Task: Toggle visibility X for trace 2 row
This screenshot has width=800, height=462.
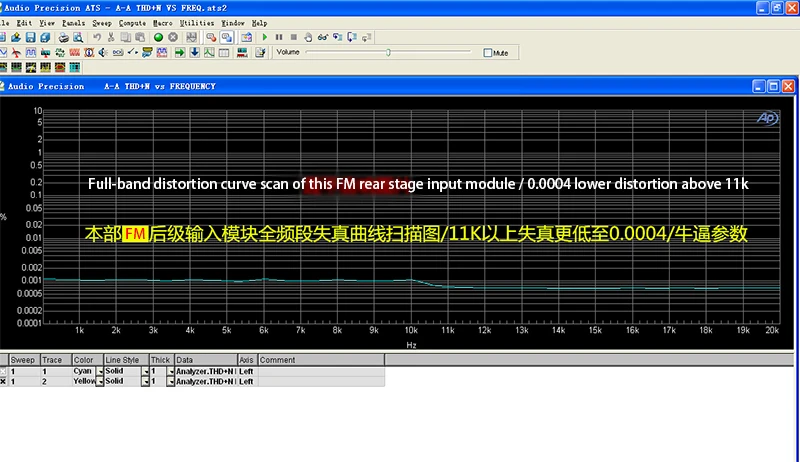Action: point(3,381)
